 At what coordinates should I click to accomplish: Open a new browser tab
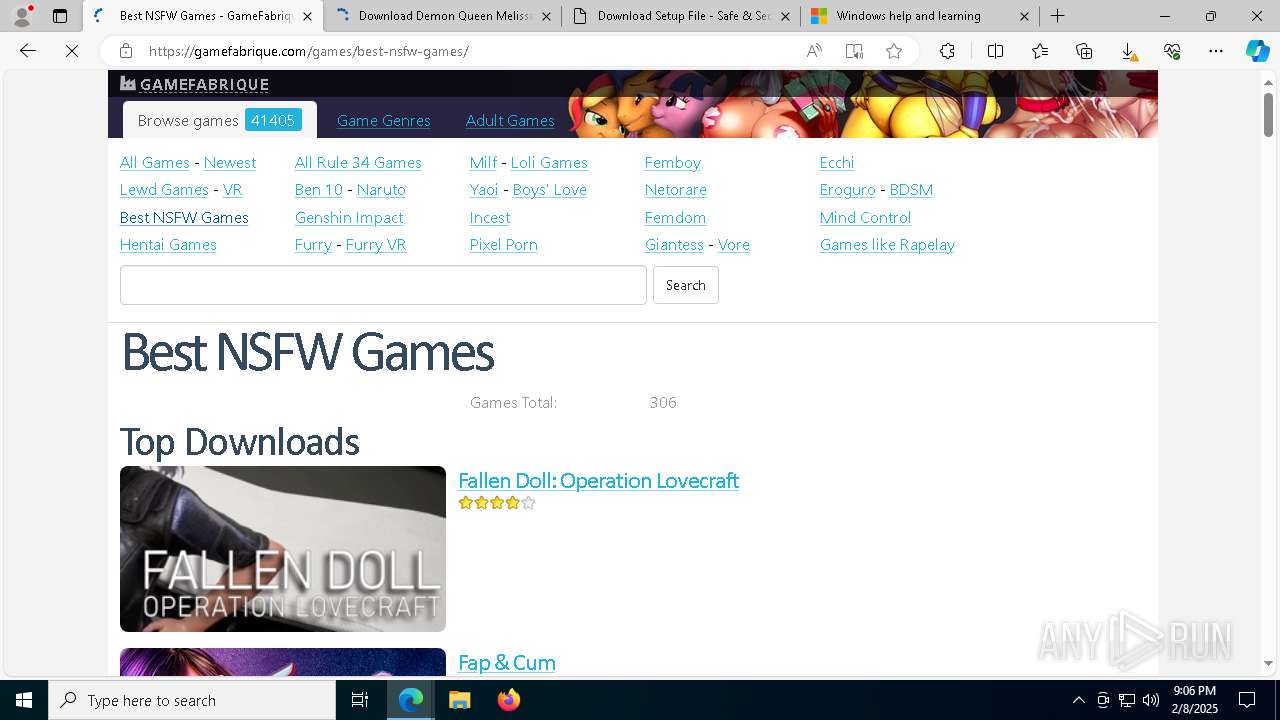pos(1057,16)
